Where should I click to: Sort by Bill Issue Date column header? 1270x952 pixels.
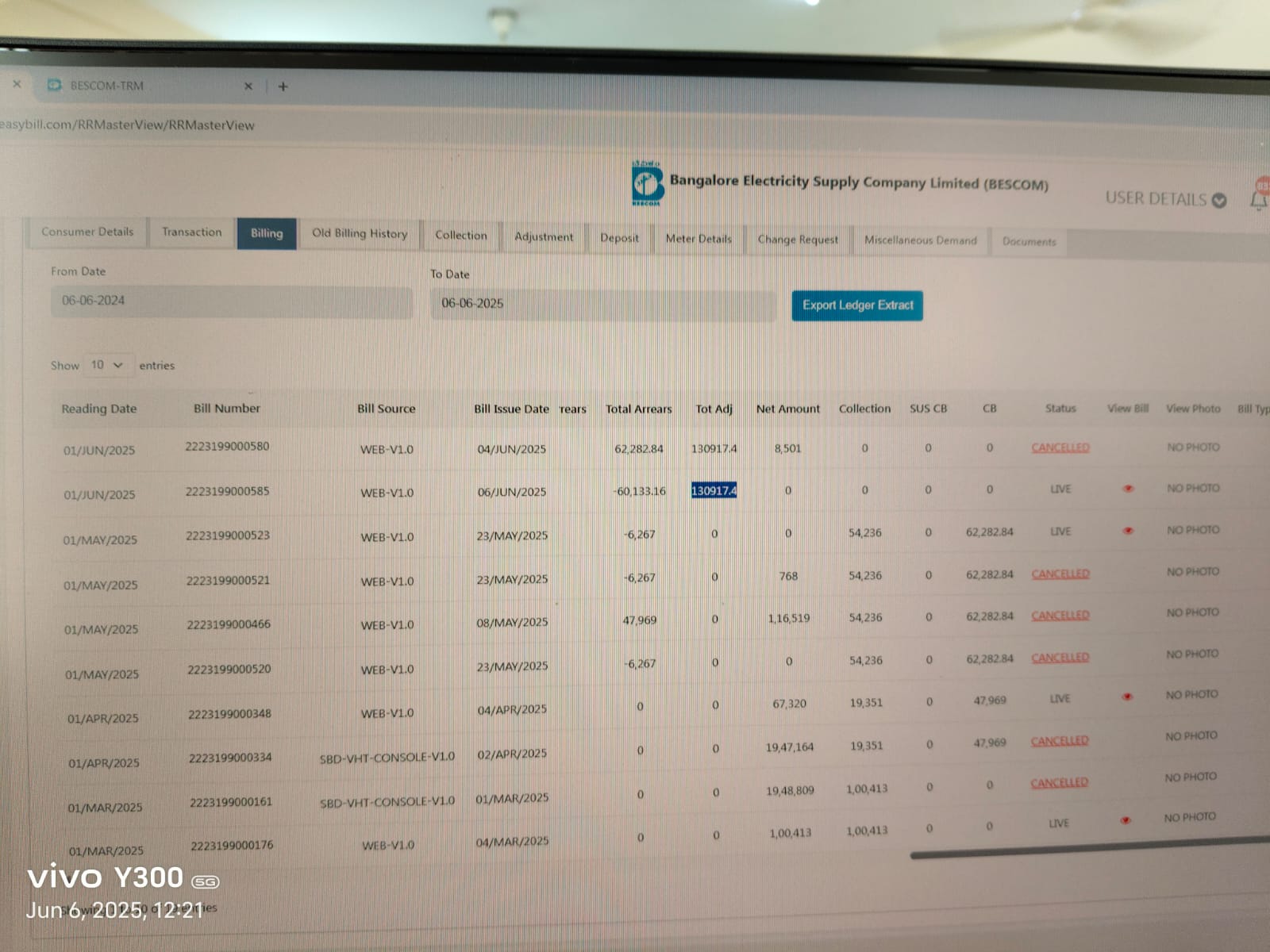point(511,409)
